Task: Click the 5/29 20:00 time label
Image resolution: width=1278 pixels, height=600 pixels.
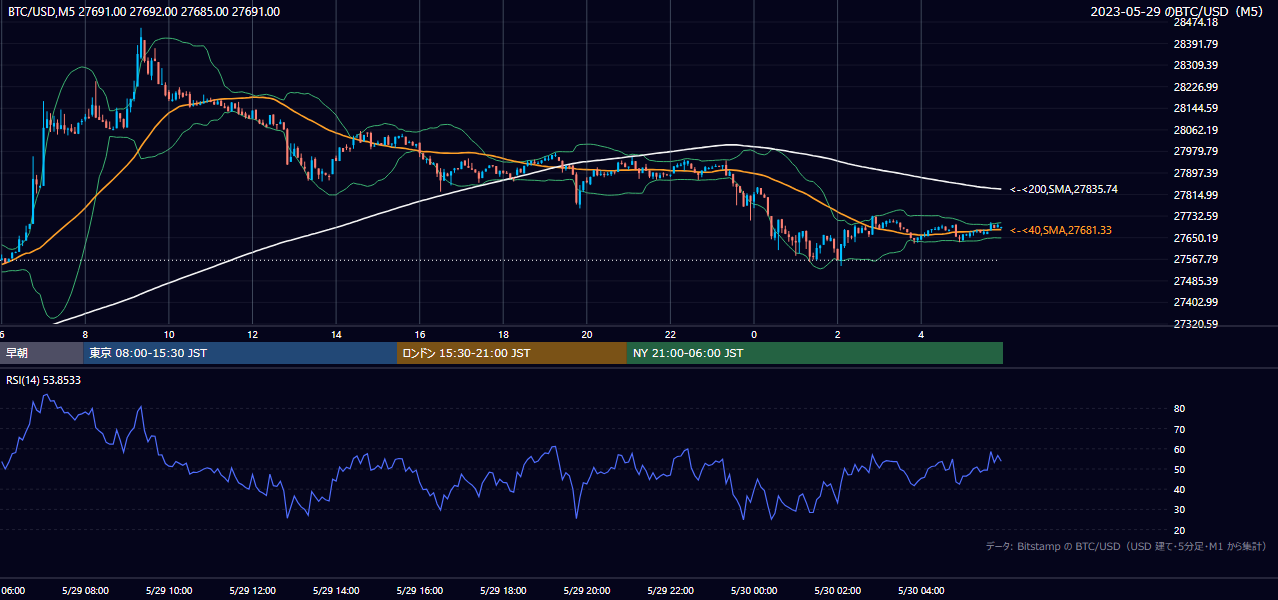Action: click(x=587, y=591)
